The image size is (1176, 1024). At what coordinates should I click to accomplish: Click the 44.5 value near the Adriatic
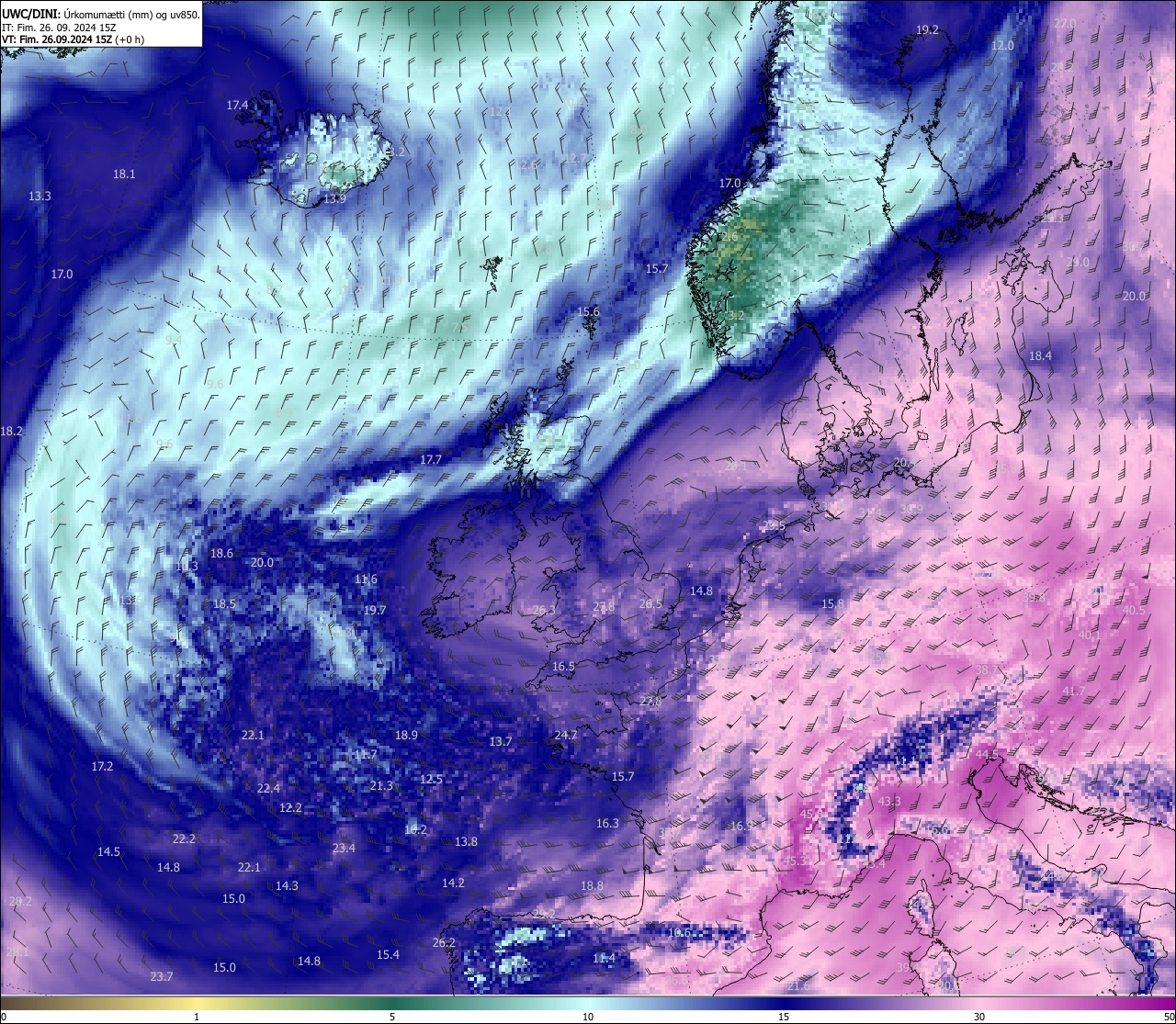(x=987, y=755)
